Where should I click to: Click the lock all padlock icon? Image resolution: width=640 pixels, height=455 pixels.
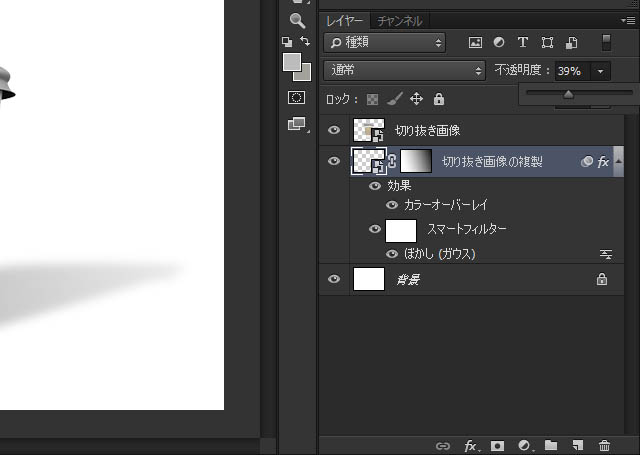tap(439, 99)
